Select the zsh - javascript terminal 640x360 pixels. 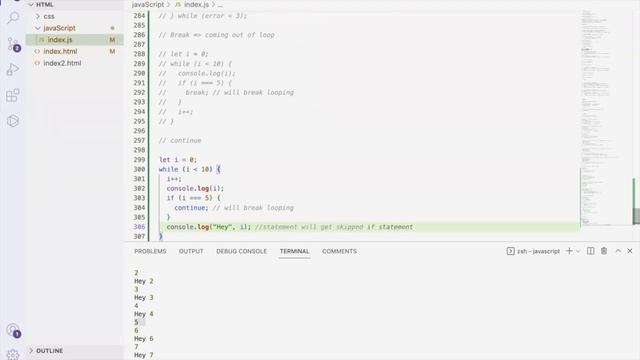[533, 251]
